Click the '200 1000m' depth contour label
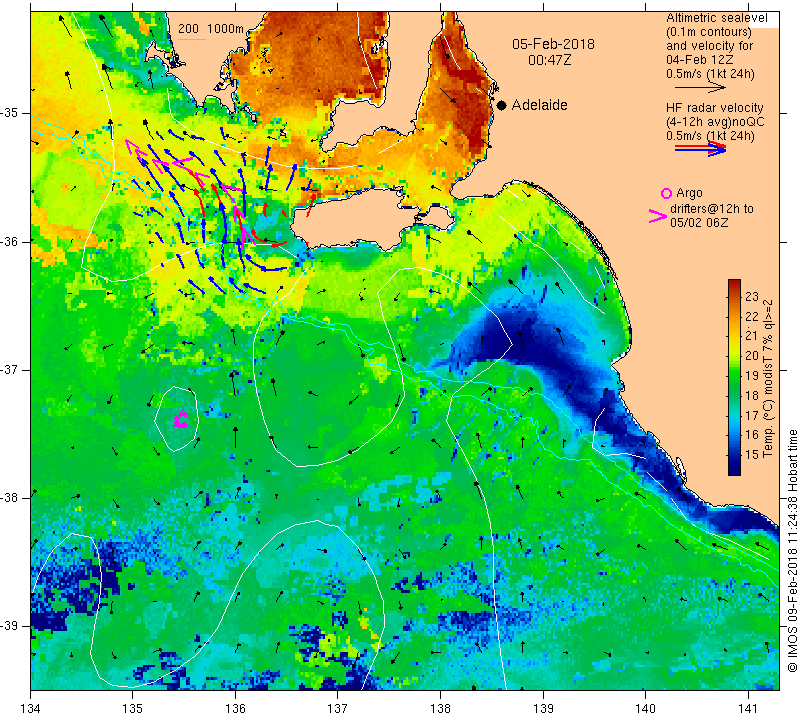This screenshot has width=800, height=720. pyautogui.click(x=211, y=29)
